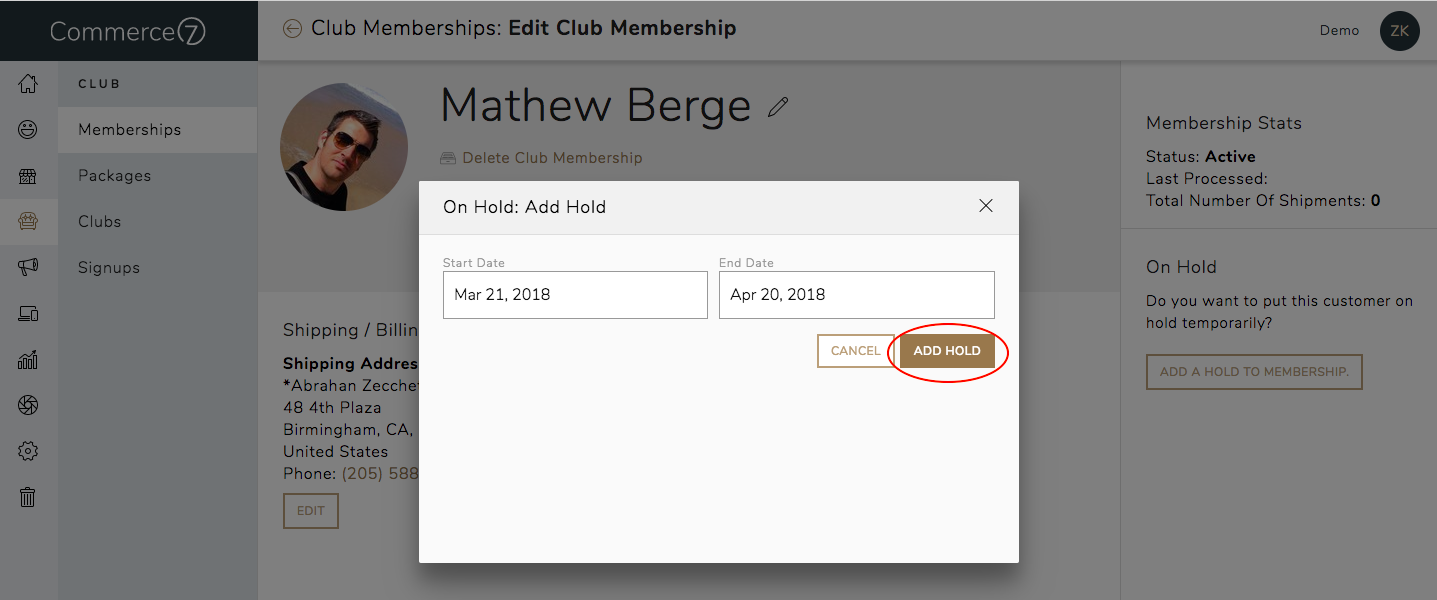Image resolution: width=1437 pixels, height=600 pixels.
Task: Click the End Date field
Action: point(856,295)
